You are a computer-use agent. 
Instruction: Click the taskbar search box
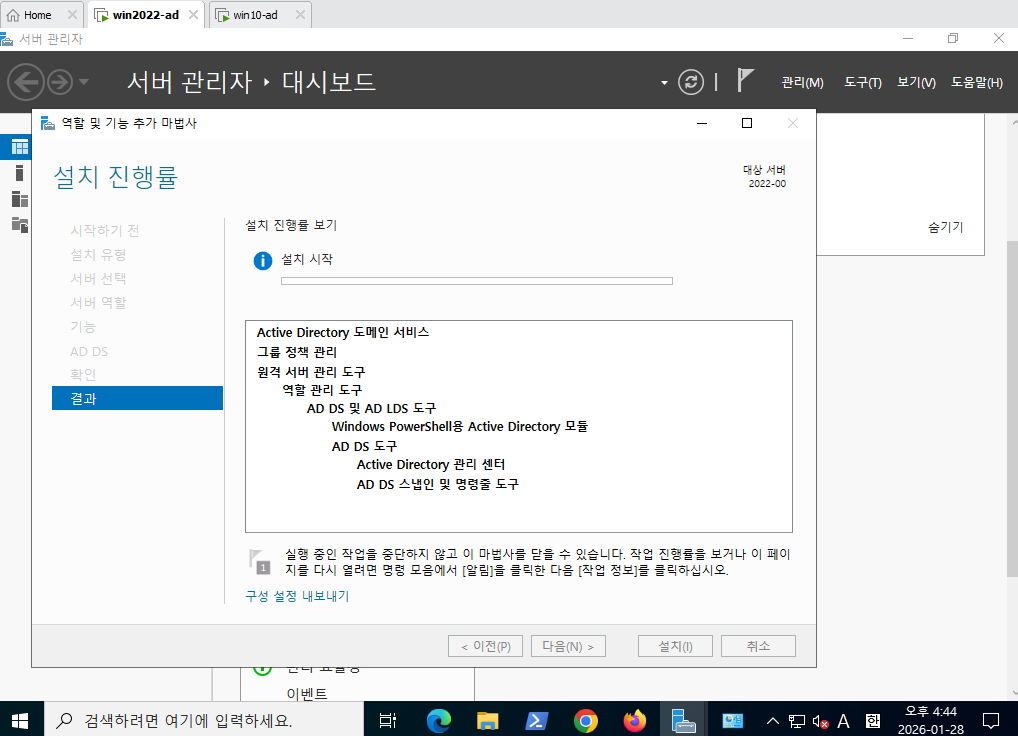pos(204,720)
